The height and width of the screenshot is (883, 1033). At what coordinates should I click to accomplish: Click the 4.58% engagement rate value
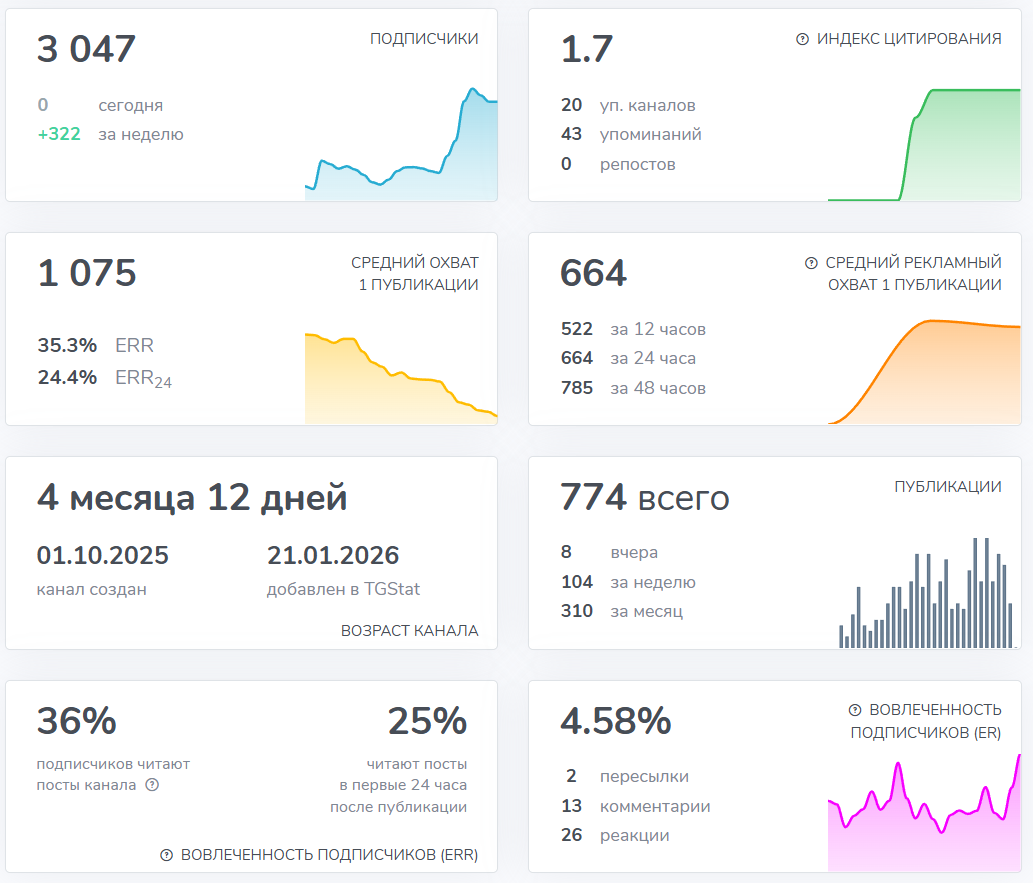tap(614, 721)
